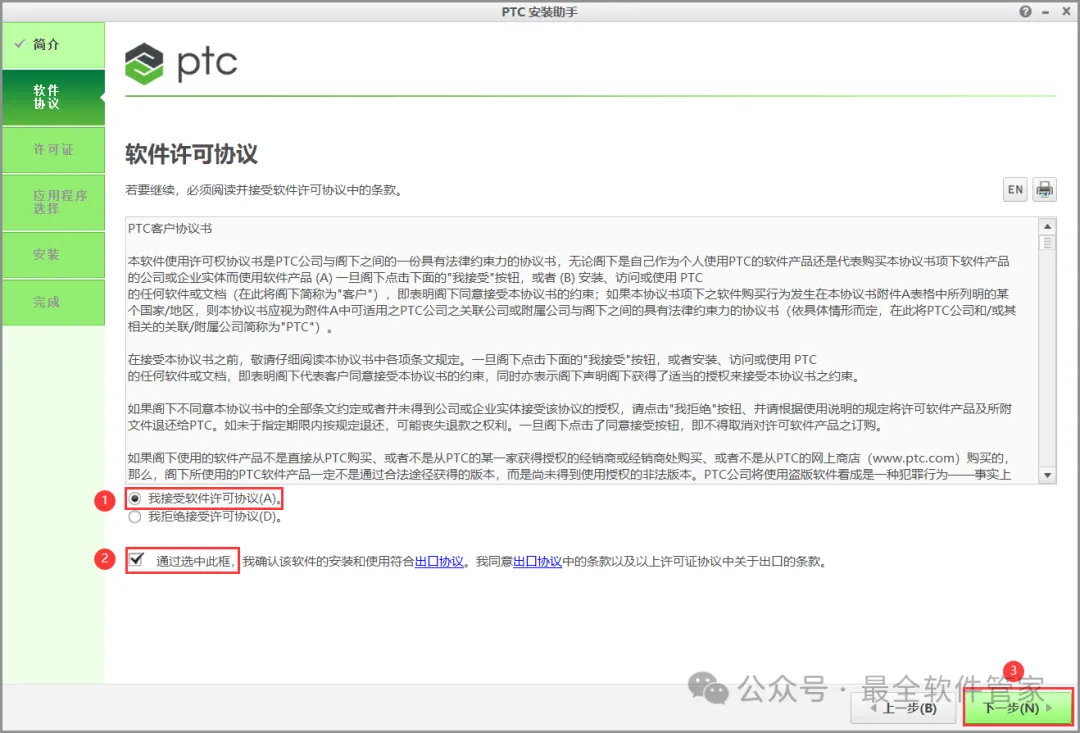Image resolution: width=1080 pixels, height=733 pixels.
Task: Click www.ptc.com text in the agreement
Action: (x=916, y=458)
